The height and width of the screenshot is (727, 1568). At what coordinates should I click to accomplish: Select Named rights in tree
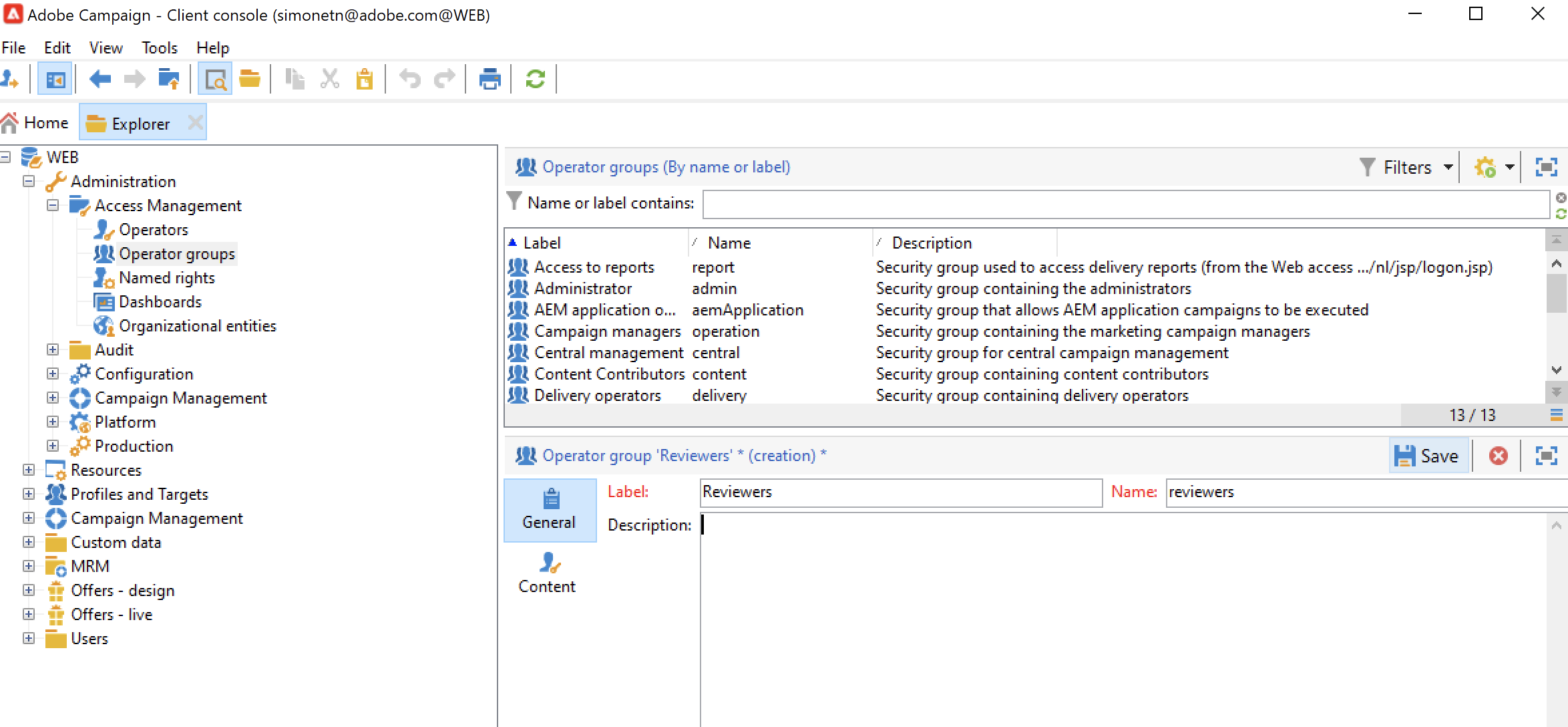(166, 278)
